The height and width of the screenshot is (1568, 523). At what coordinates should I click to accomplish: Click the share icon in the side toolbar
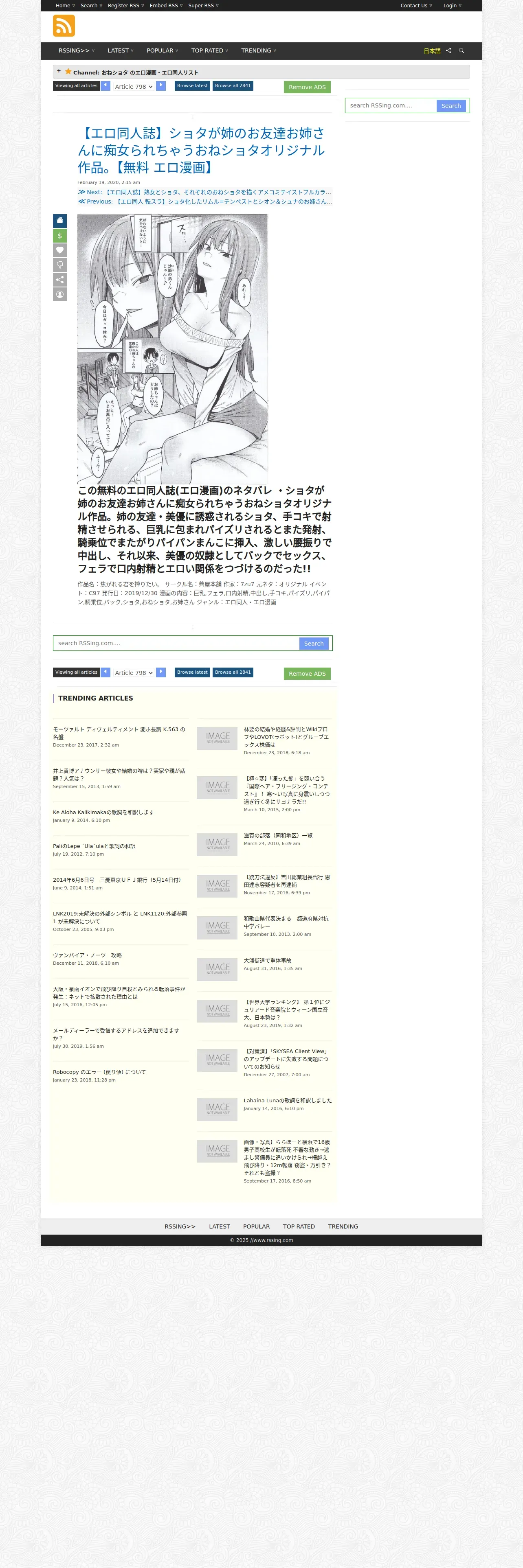[x=59, y=279]
